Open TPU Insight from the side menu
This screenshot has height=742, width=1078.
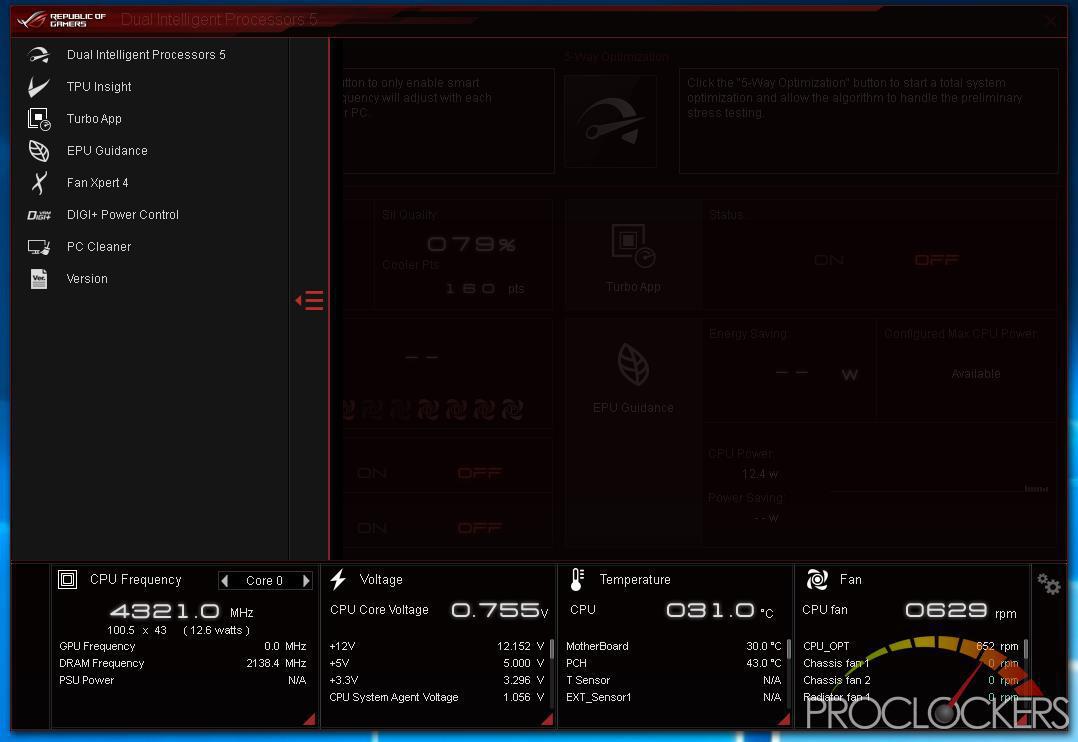99,87
